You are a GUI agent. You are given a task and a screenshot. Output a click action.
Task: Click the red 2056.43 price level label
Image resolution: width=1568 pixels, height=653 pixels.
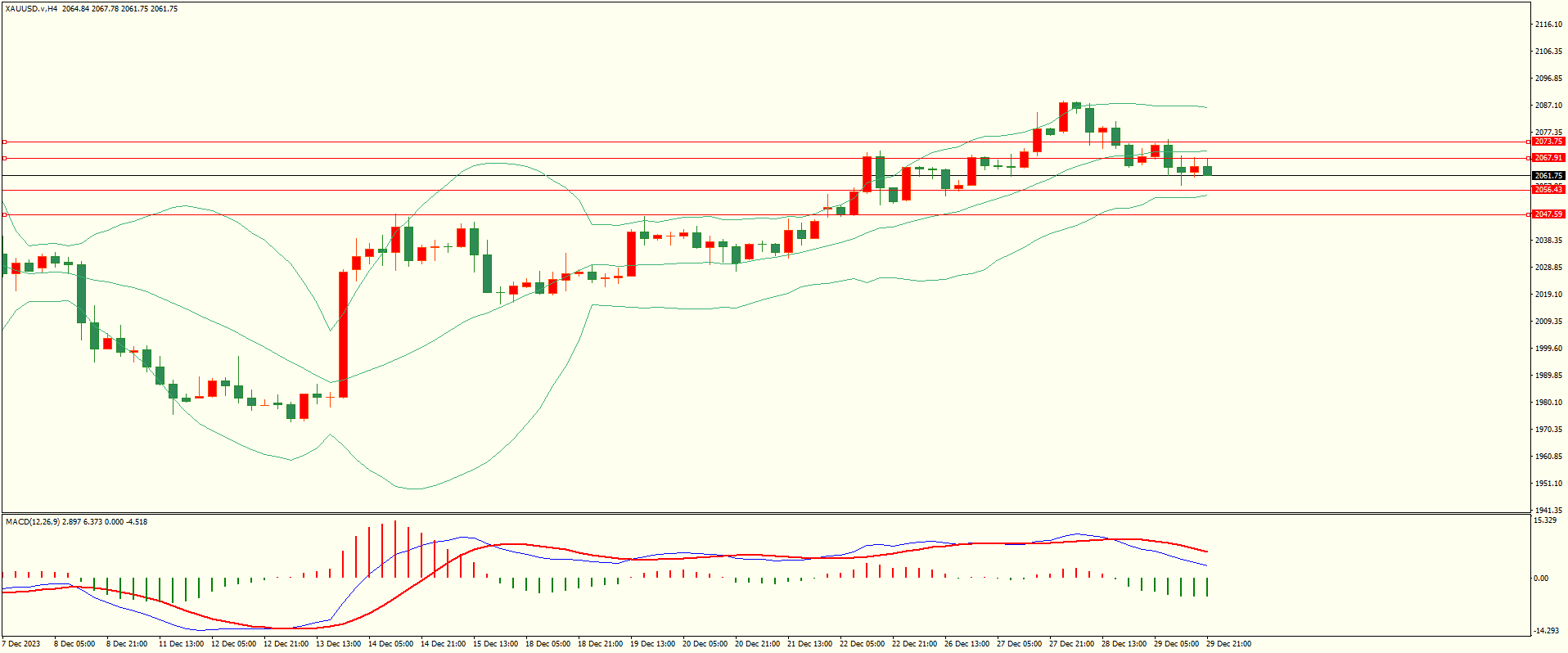pos(1548,190)
